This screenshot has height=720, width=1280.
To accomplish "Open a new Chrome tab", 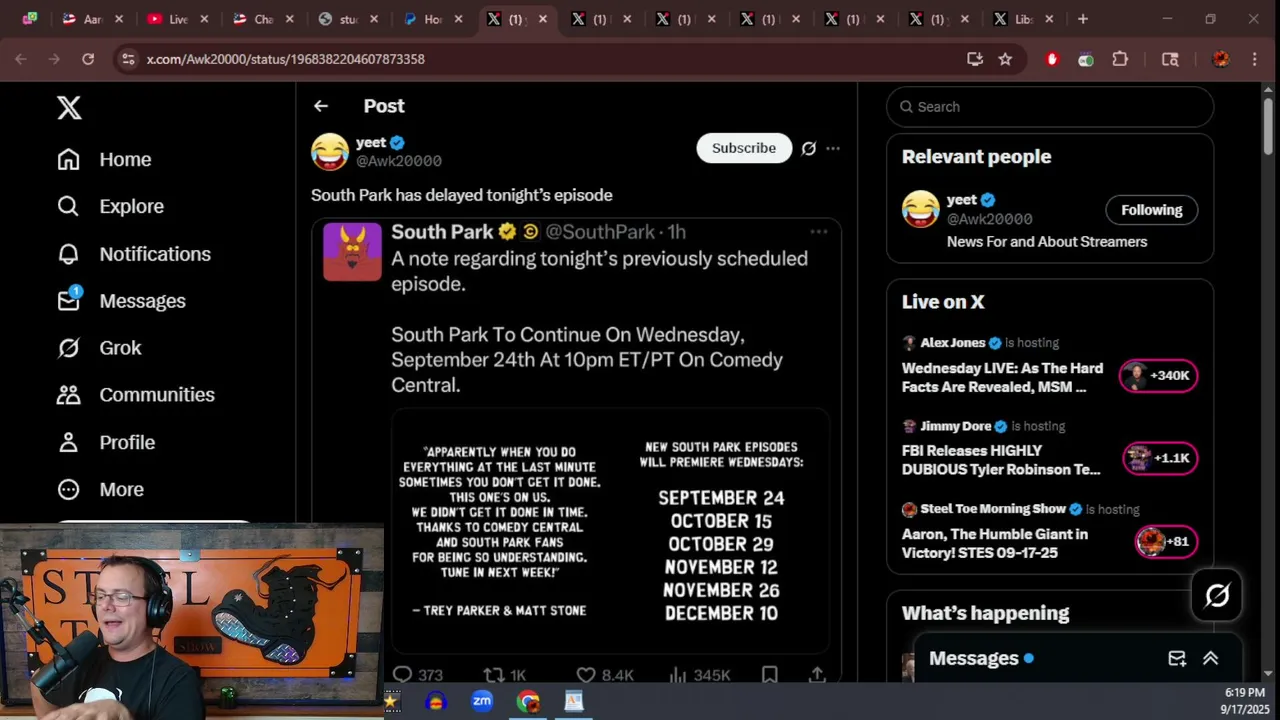I will [x=1082, y=19].
